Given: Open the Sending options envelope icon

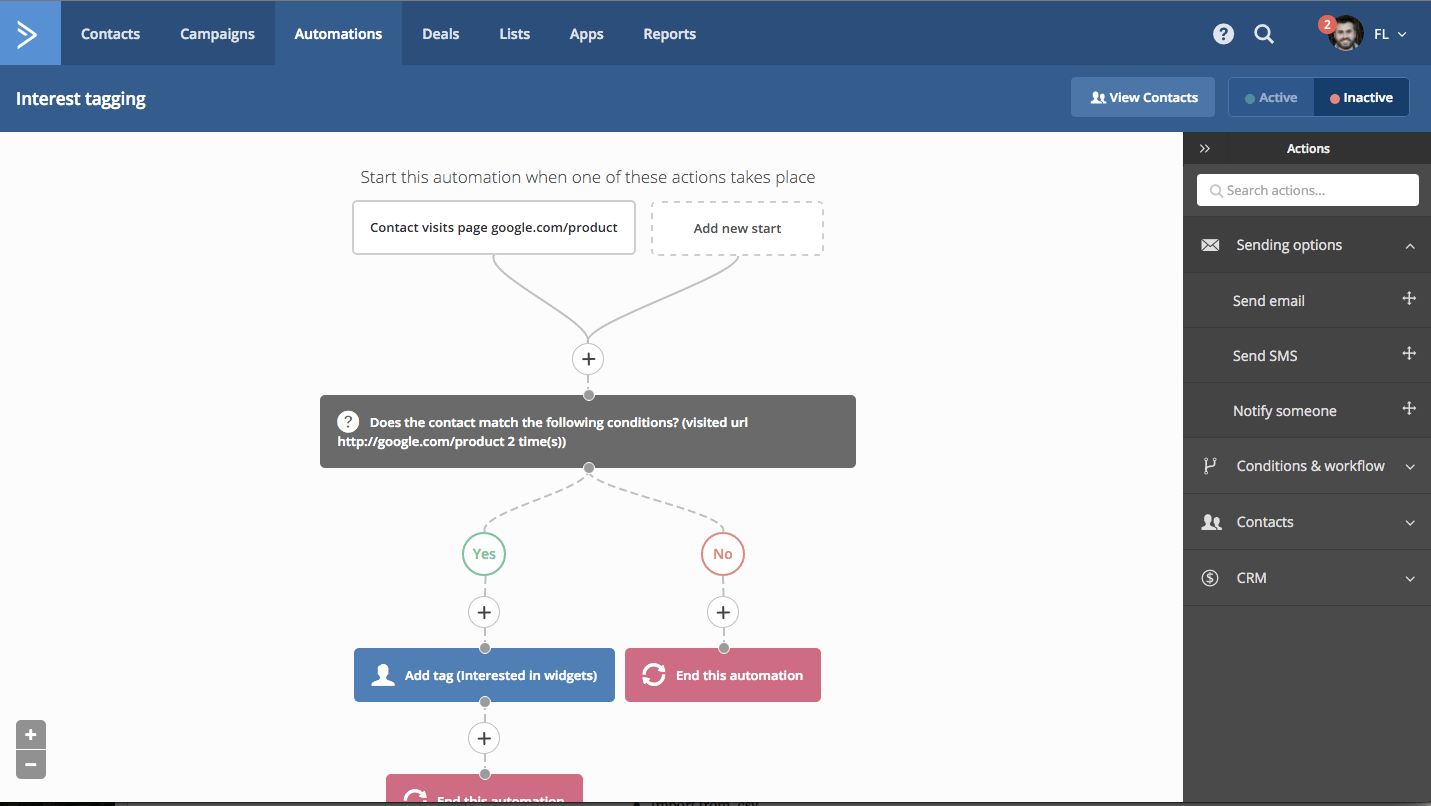Looking at the screenshot, I should (1211, 244).
